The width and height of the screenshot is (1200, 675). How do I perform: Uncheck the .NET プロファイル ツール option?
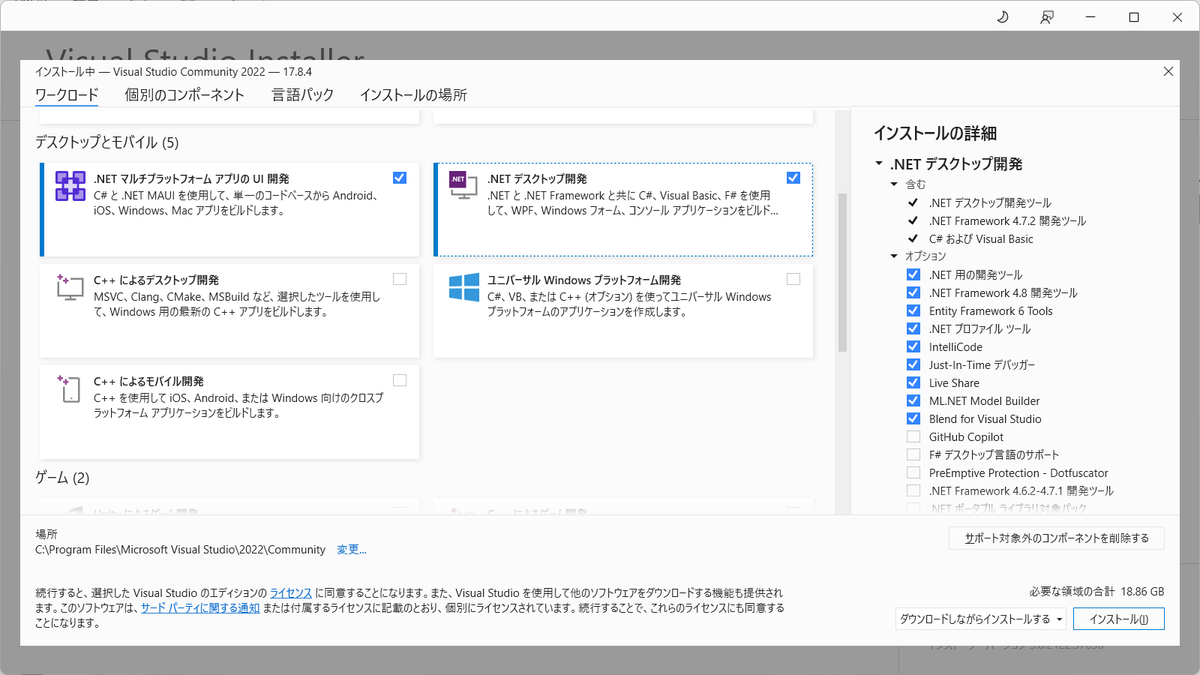point(913,329)
